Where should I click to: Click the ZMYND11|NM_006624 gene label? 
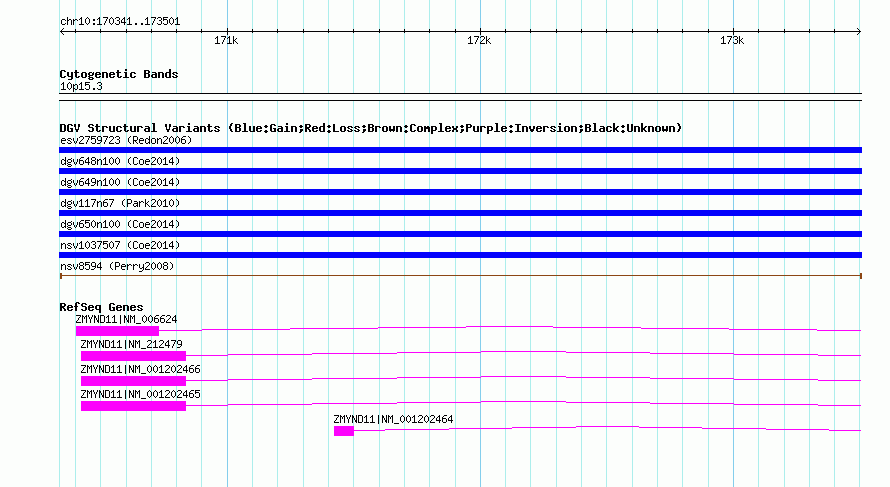pyautogui.click(x=126, y=320)
